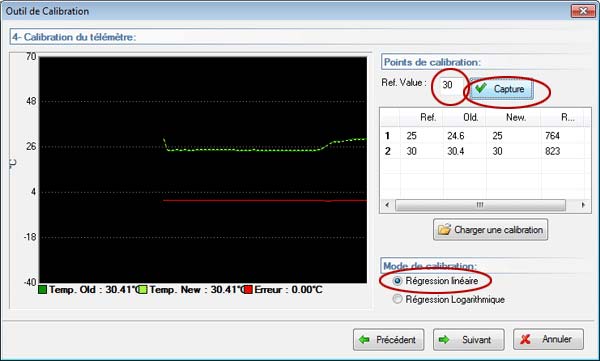The image size is (600, 361).
Task: Click the calibration table horizontal scrollbar thumb
Action: 480,205
